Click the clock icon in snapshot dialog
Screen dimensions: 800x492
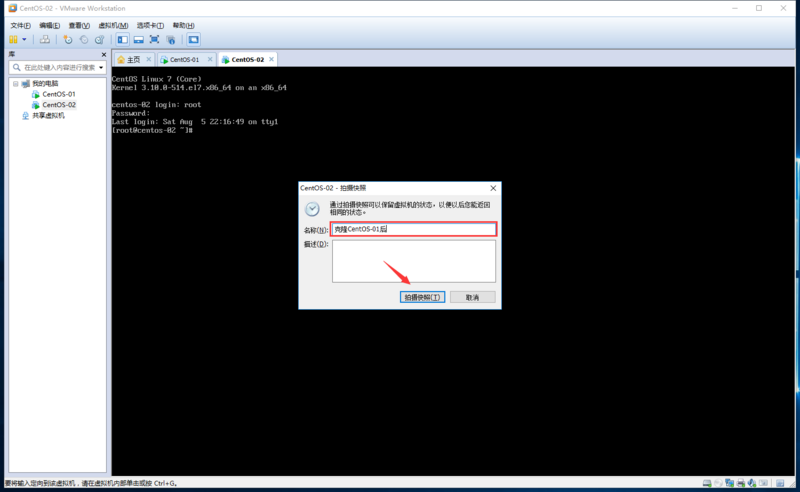point(312,209)
